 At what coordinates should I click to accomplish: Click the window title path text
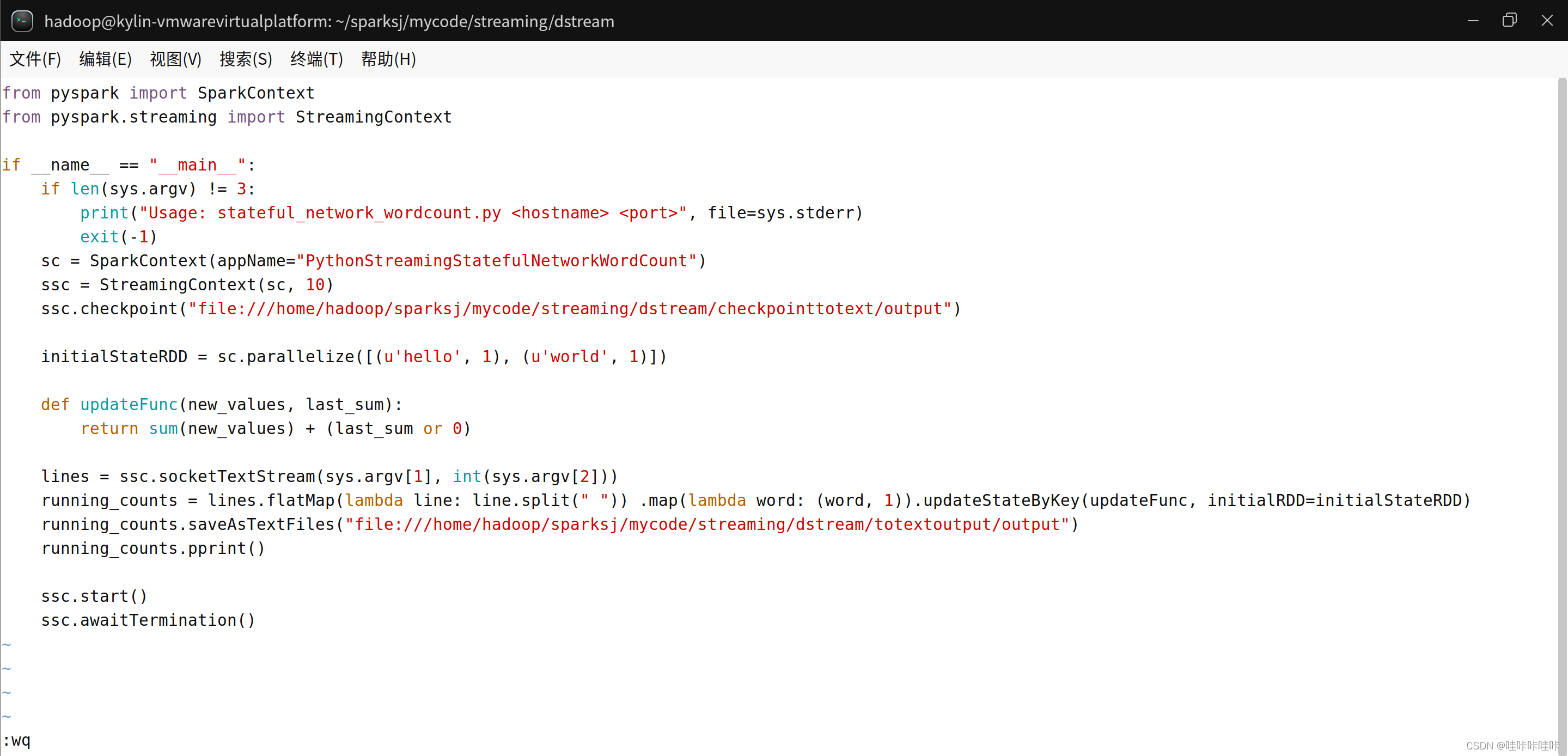[x=330, y=21]
